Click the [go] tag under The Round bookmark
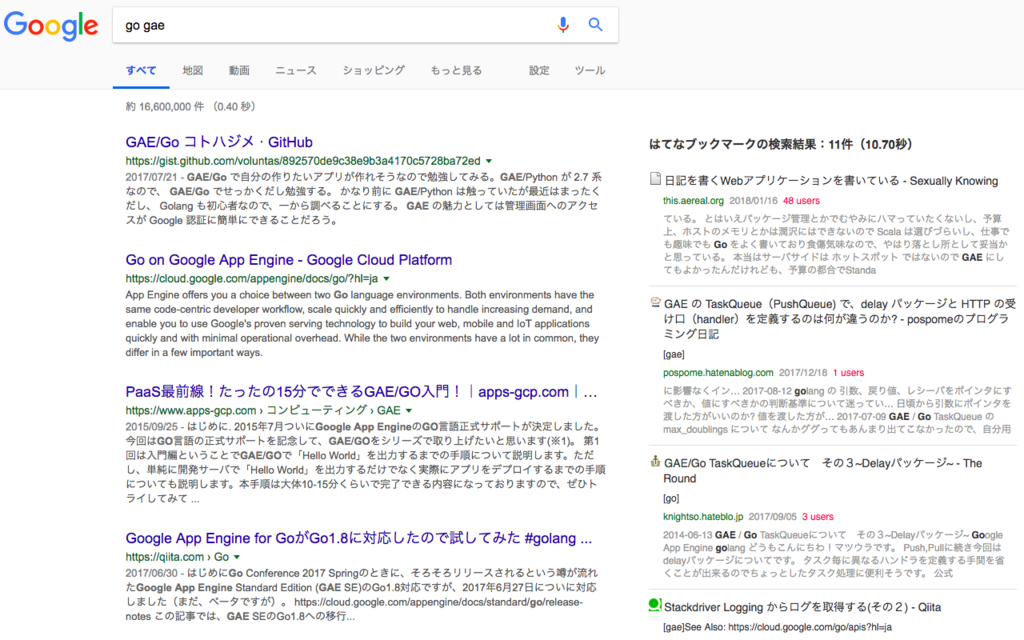 pyautogui.click(x=671, y=498)
